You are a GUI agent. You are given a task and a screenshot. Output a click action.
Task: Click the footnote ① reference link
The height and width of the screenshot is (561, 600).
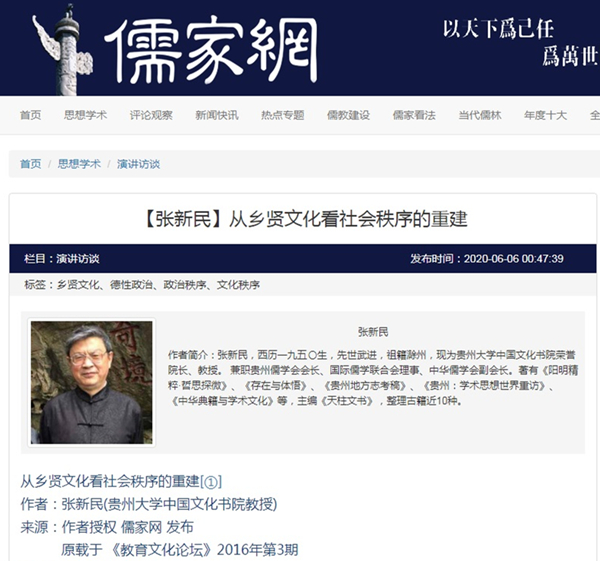coord(211,482)
